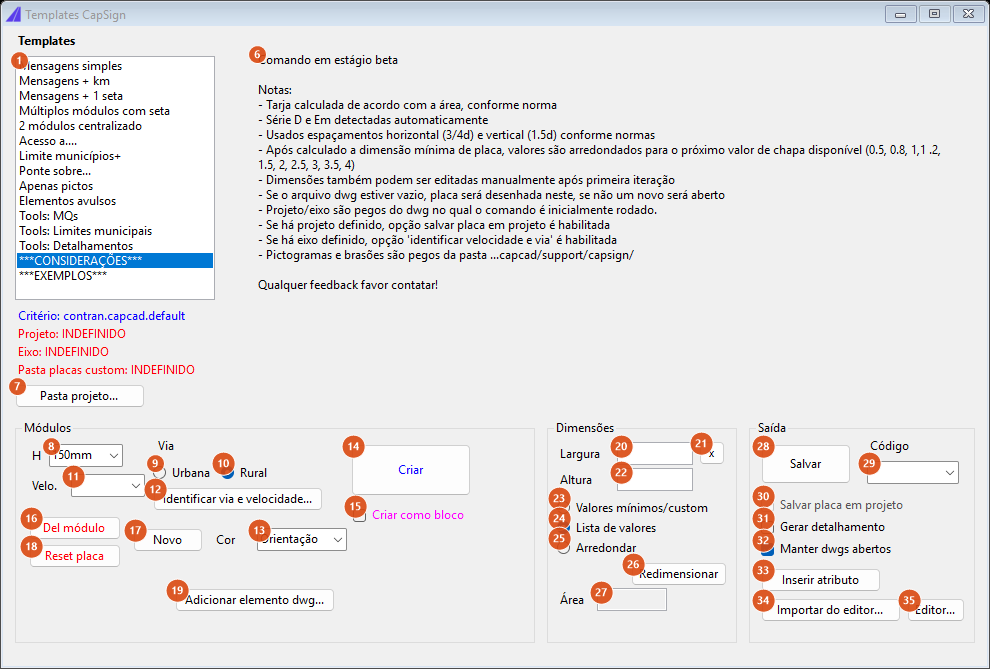Select 'Tools: Detalhamentos' item

pyautogui.click(x=115, y=246)
